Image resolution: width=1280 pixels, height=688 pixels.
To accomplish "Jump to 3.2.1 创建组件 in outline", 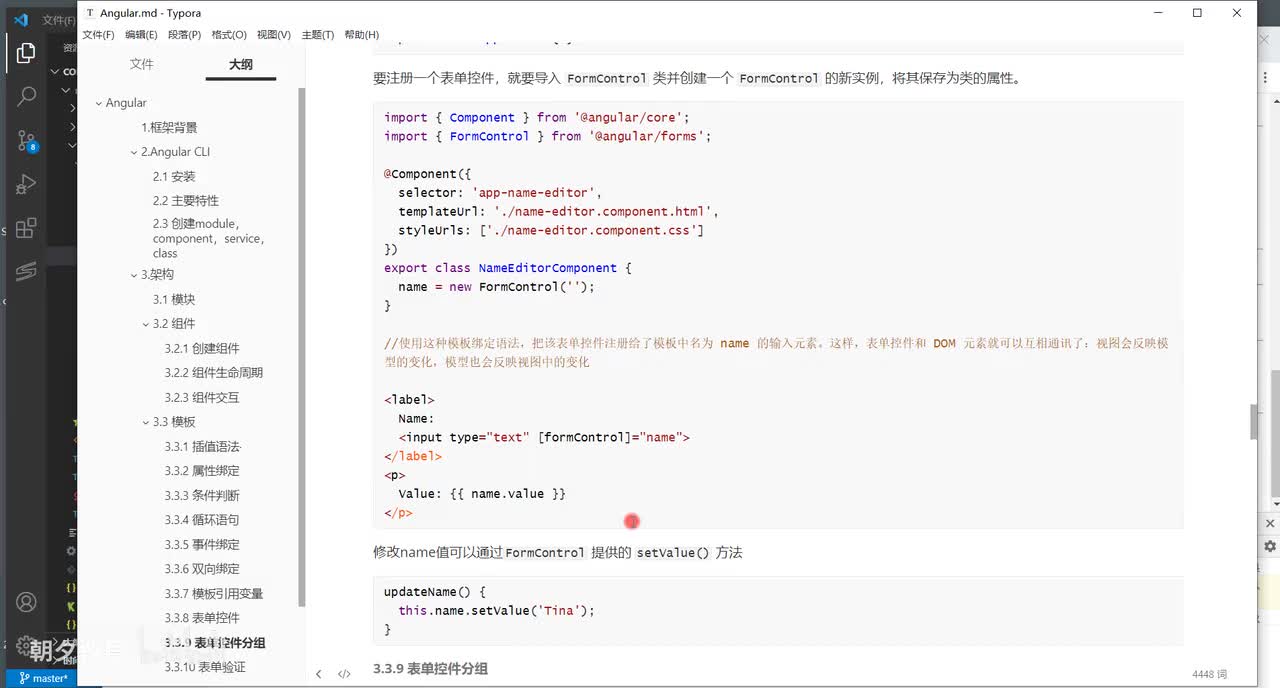I will tap(202, 349).
